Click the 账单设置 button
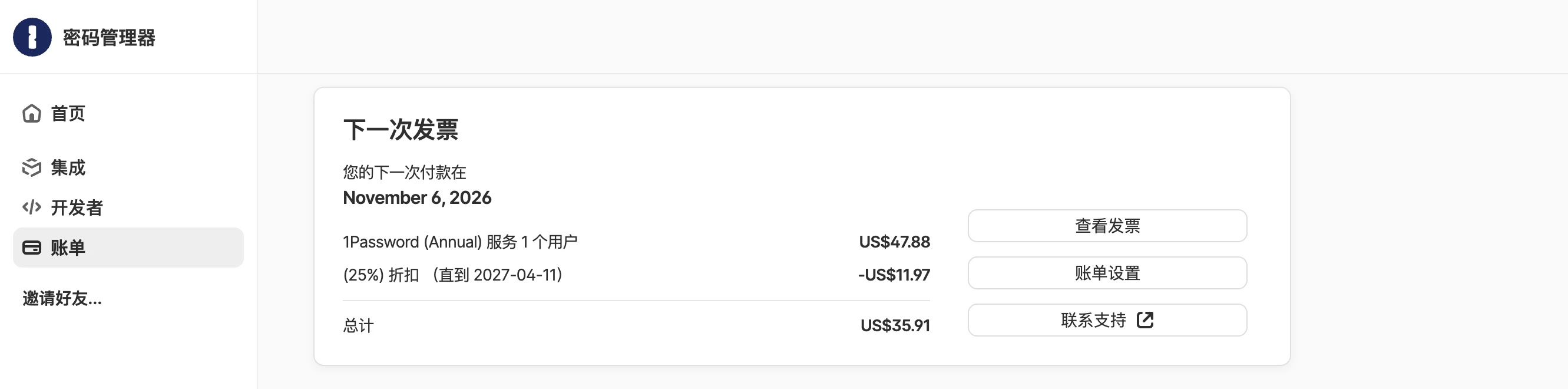Viewport: 1568px width, 389px height. click(1107, 272)
